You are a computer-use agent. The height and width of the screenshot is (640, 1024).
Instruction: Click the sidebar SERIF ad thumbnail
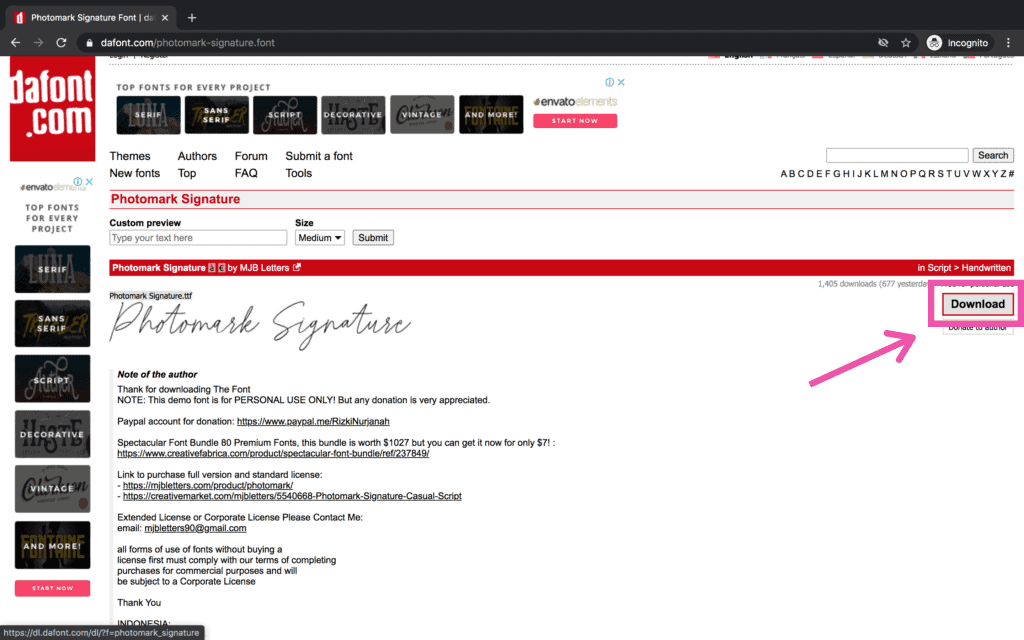point(52,269)
